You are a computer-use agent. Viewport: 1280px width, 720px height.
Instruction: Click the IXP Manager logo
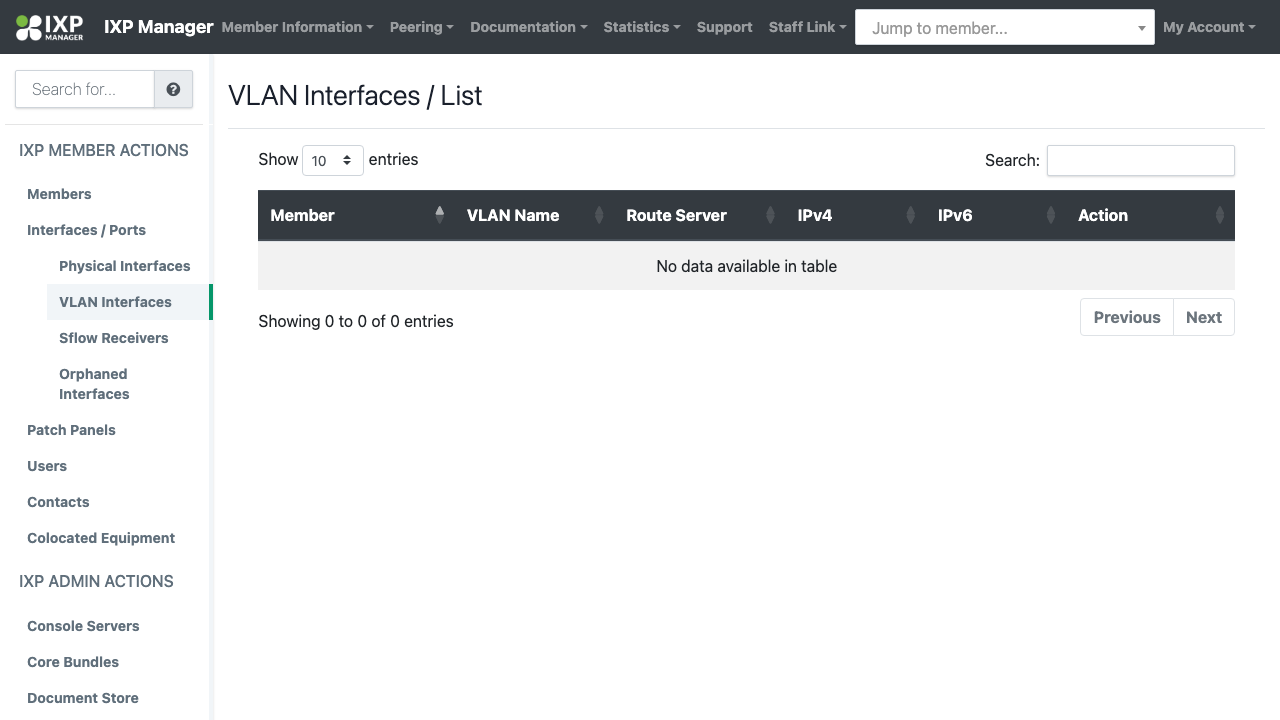click(x=50, y=27)
